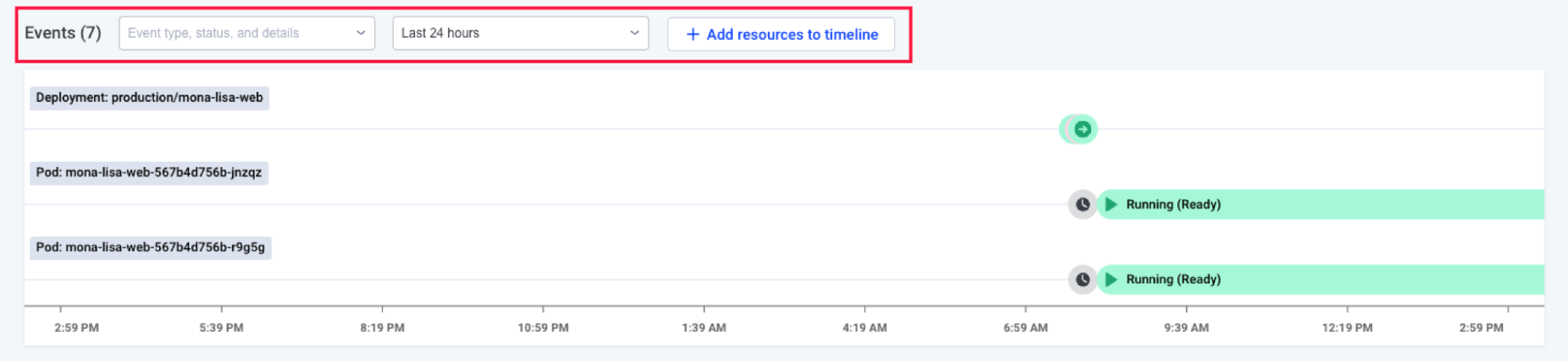Image resolution: width=1568 pixels, height=361 pixels.
Task: Click the green deployment event arrow icon
Action: [1082, 129]
